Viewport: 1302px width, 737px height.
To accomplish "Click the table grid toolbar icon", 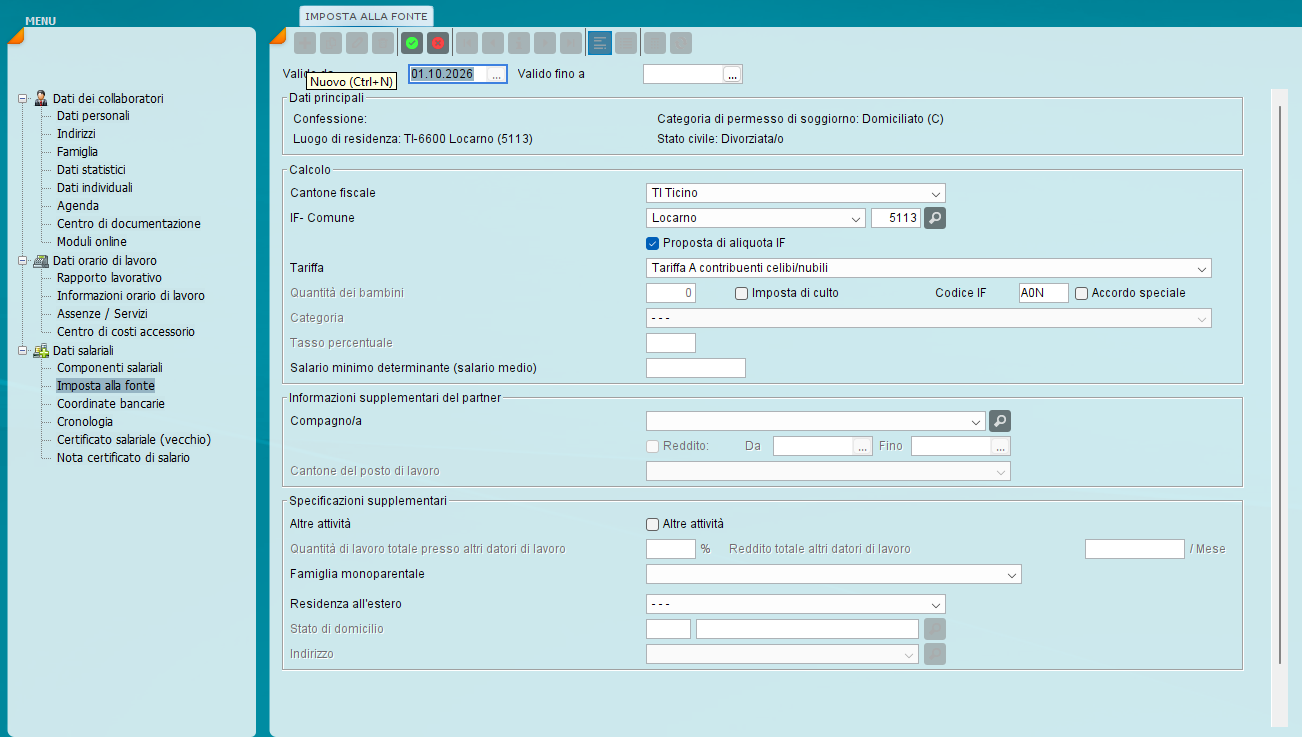I will pos(655,43).
